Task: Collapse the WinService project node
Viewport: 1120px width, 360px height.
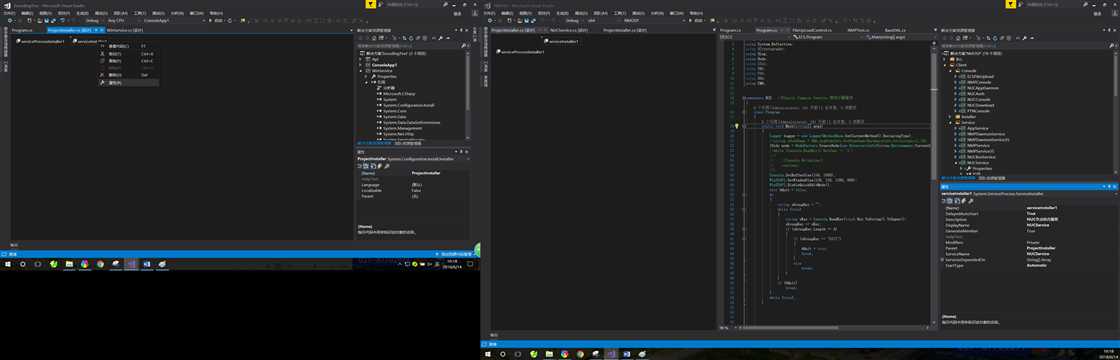Action: [361, 71]
